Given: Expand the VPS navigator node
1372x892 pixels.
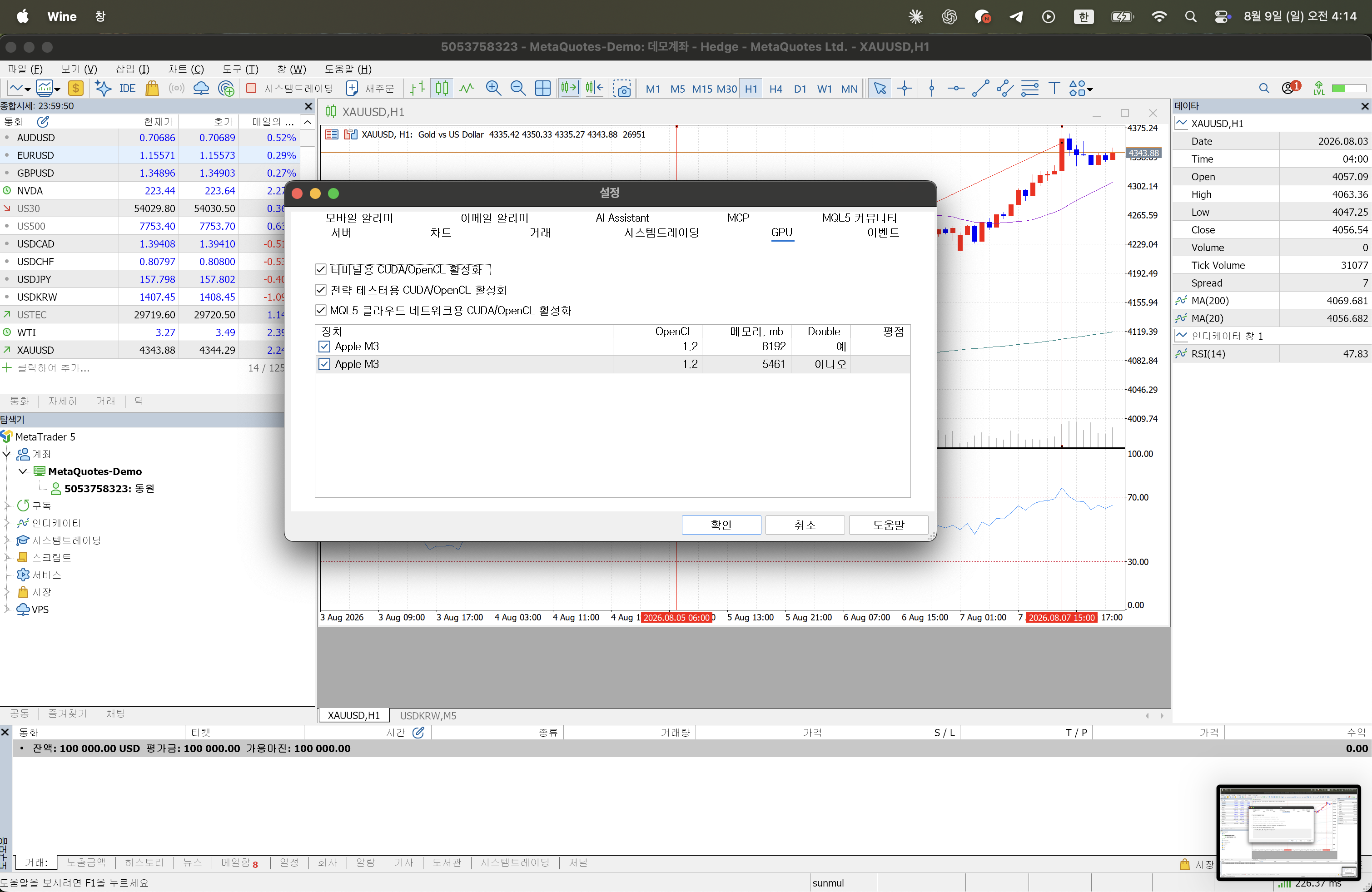Looking at the screenshot, I should point(7,609).
